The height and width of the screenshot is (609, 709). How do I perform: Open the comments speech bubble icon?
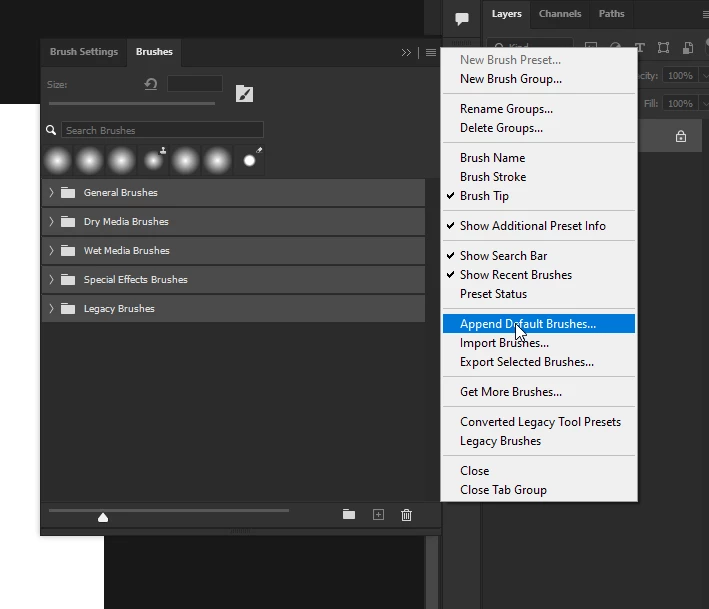462,19
